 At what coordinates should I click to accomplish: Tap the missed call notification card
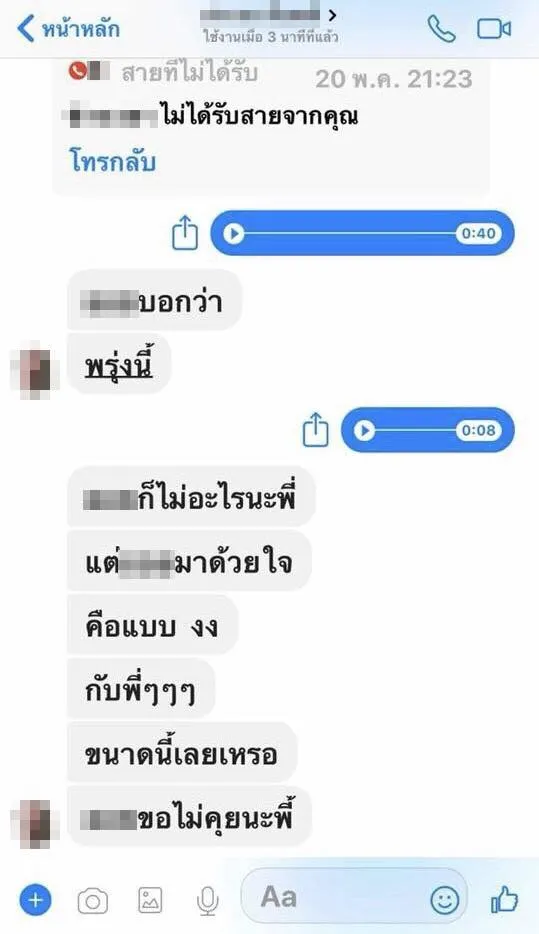272,126
